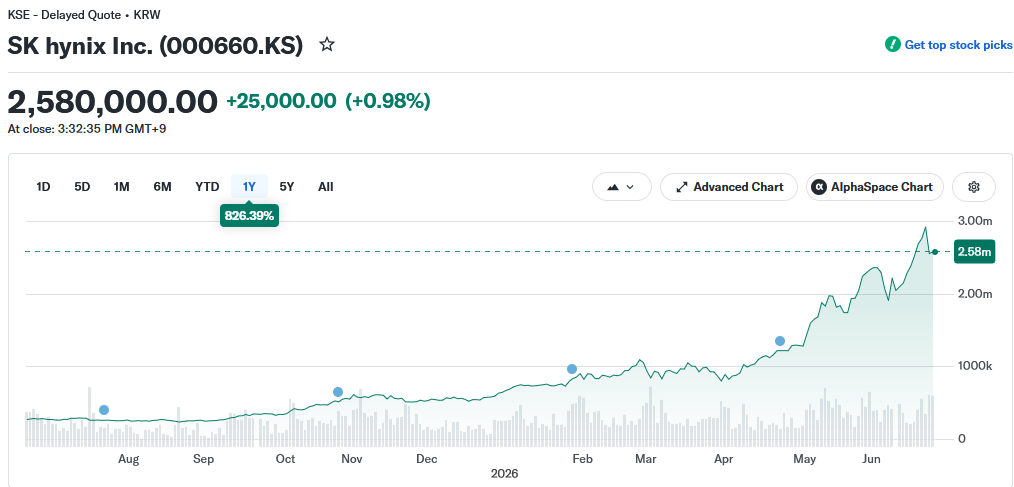
Task: Switch chart to 1M range
Action: 122,187
